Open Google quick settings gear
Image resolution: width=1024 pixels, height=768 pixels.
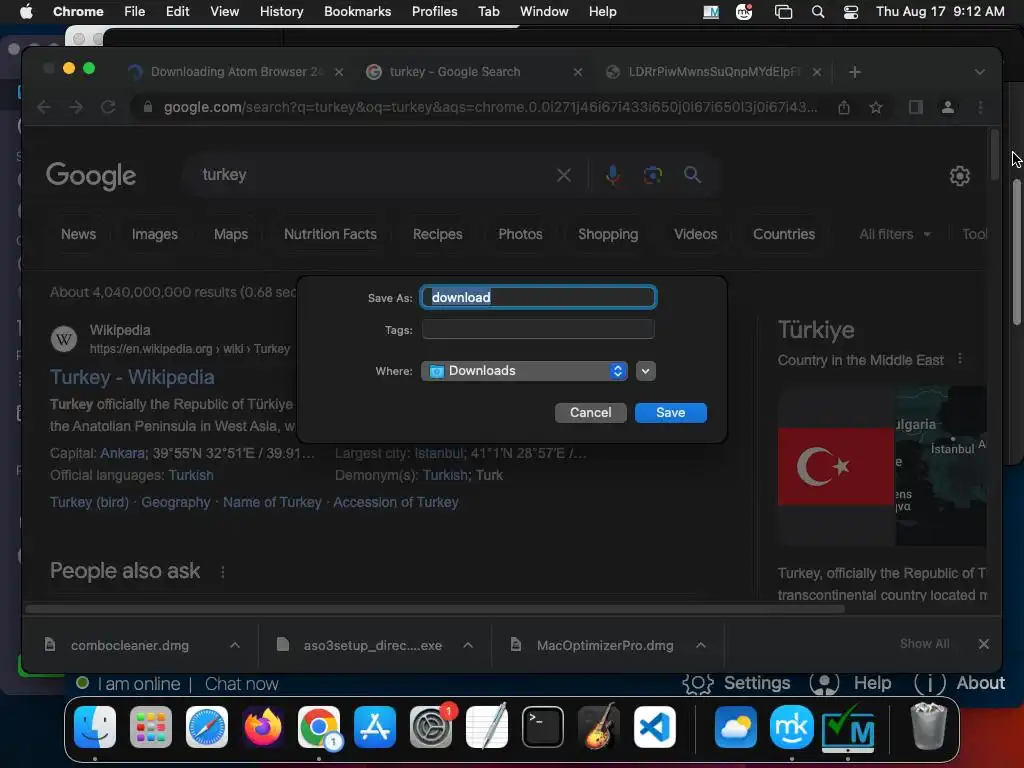pyautogui.click(x=959, y=176)
